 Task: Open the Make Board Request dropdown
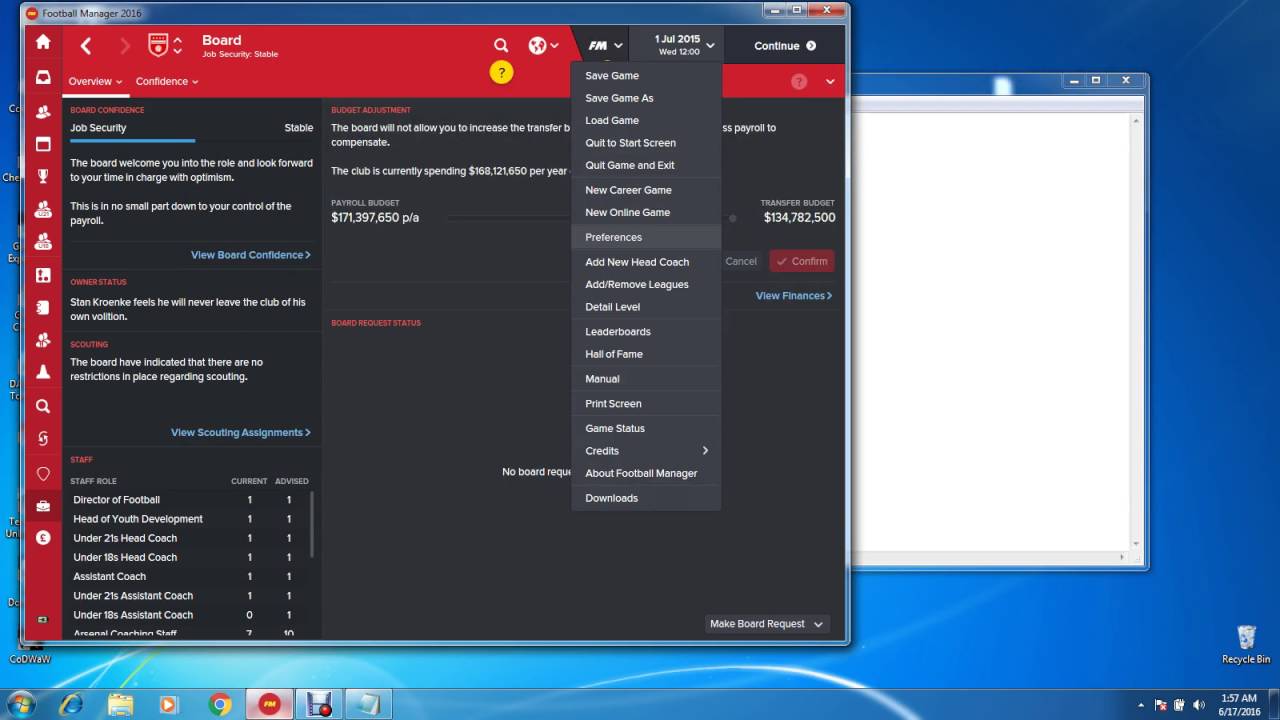[766, 624]
